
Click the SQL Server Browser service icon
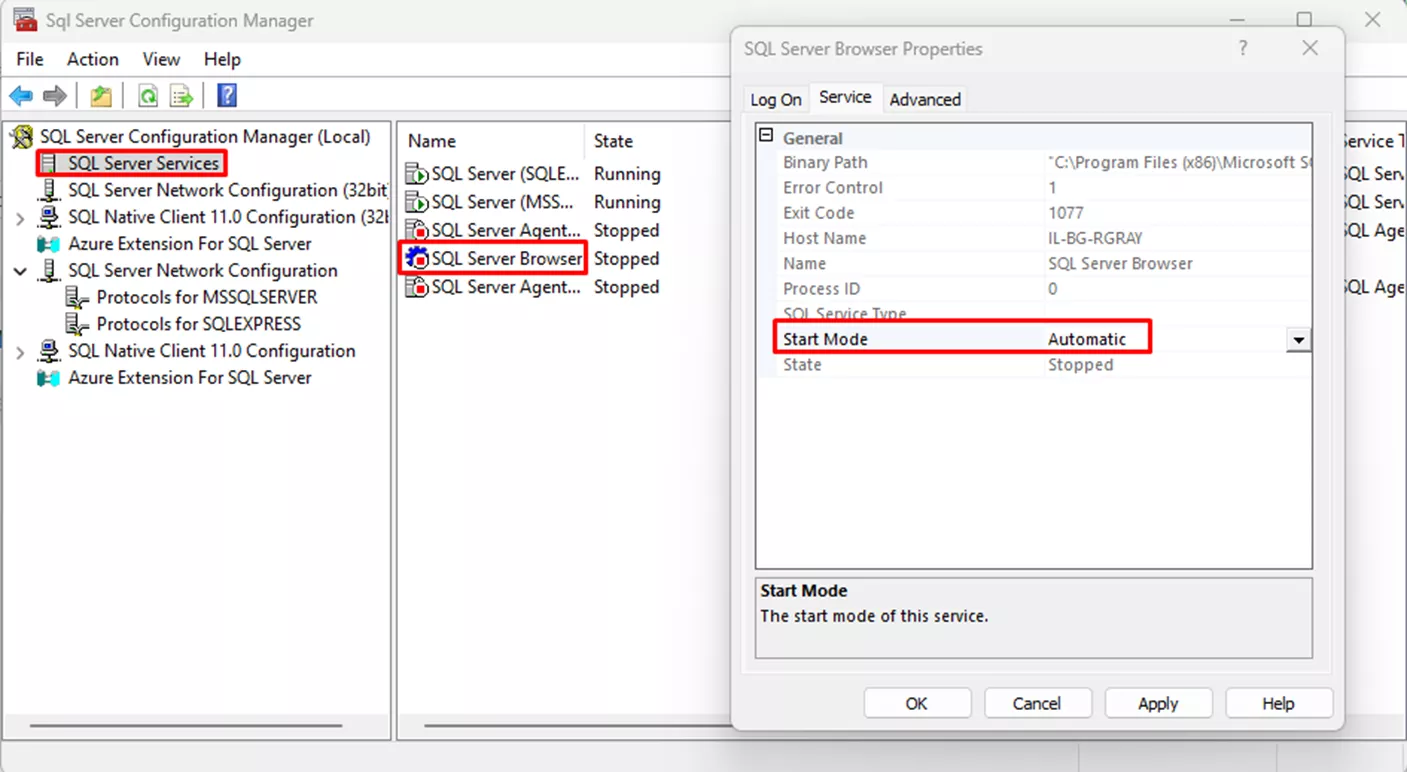point(416,259)
